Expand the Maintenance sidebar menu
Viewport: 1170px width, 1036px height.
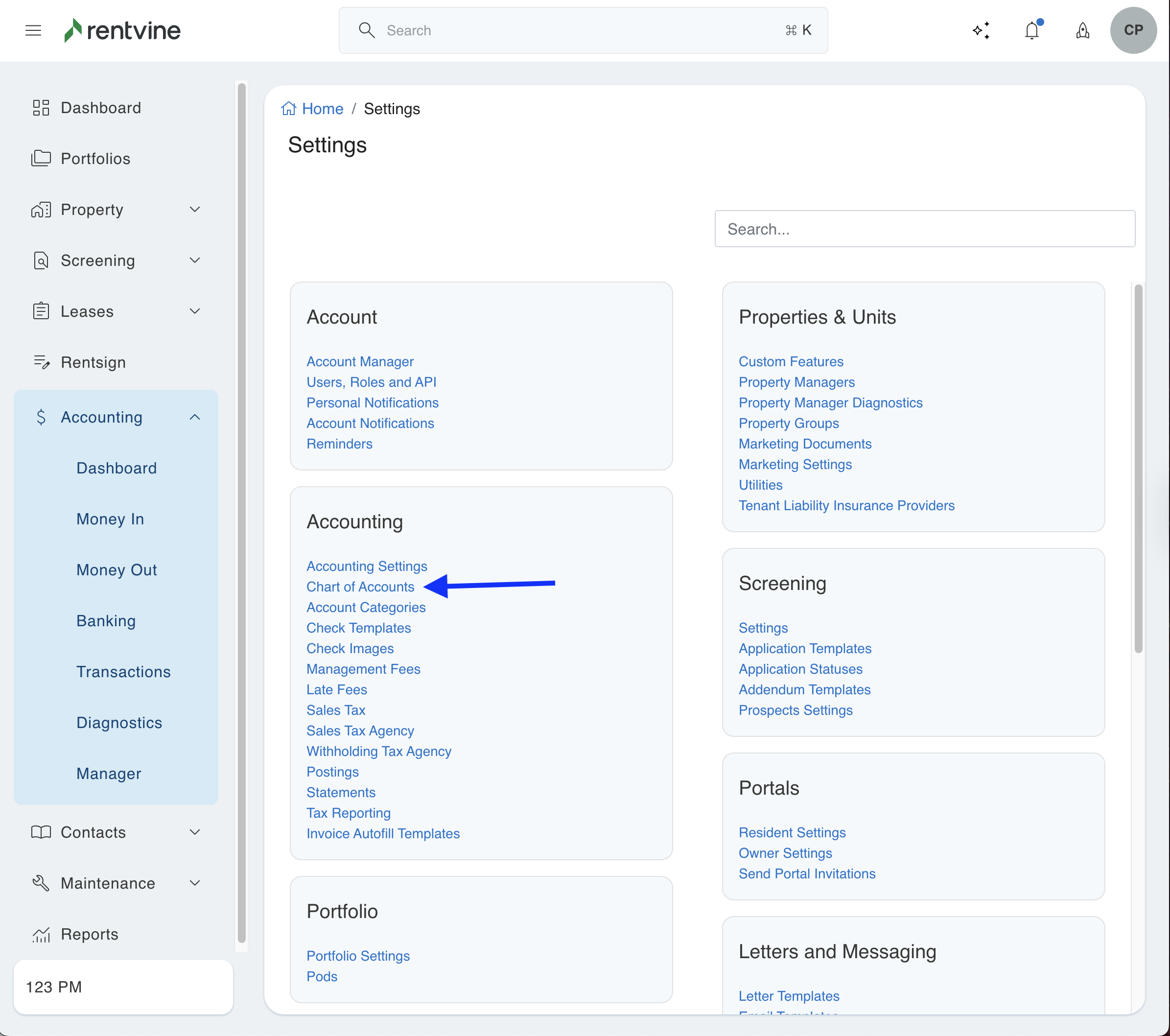point(195,883)
